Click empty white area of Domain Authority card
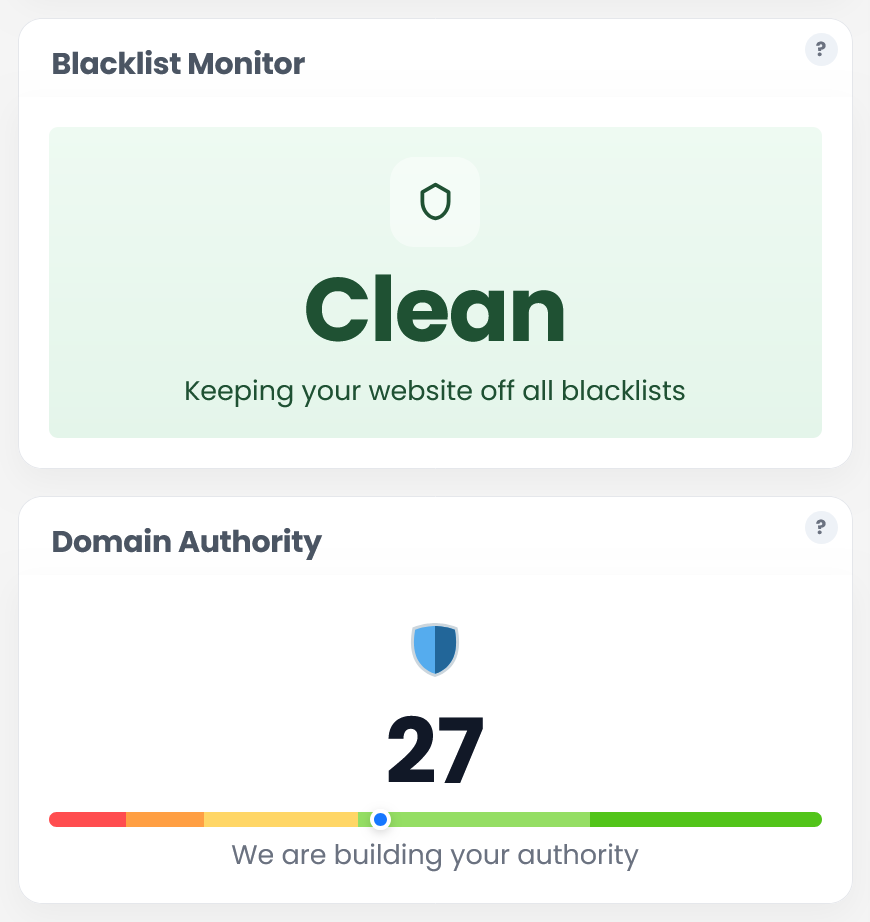The width and height of the screenshot is (870, 922). [176, 676]
